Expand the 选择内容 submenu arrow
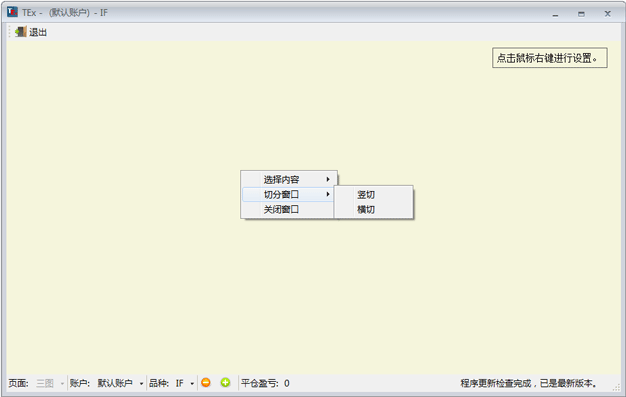Image resolution: width=626 pixels, height=397 pixels. tap(328, 179)
